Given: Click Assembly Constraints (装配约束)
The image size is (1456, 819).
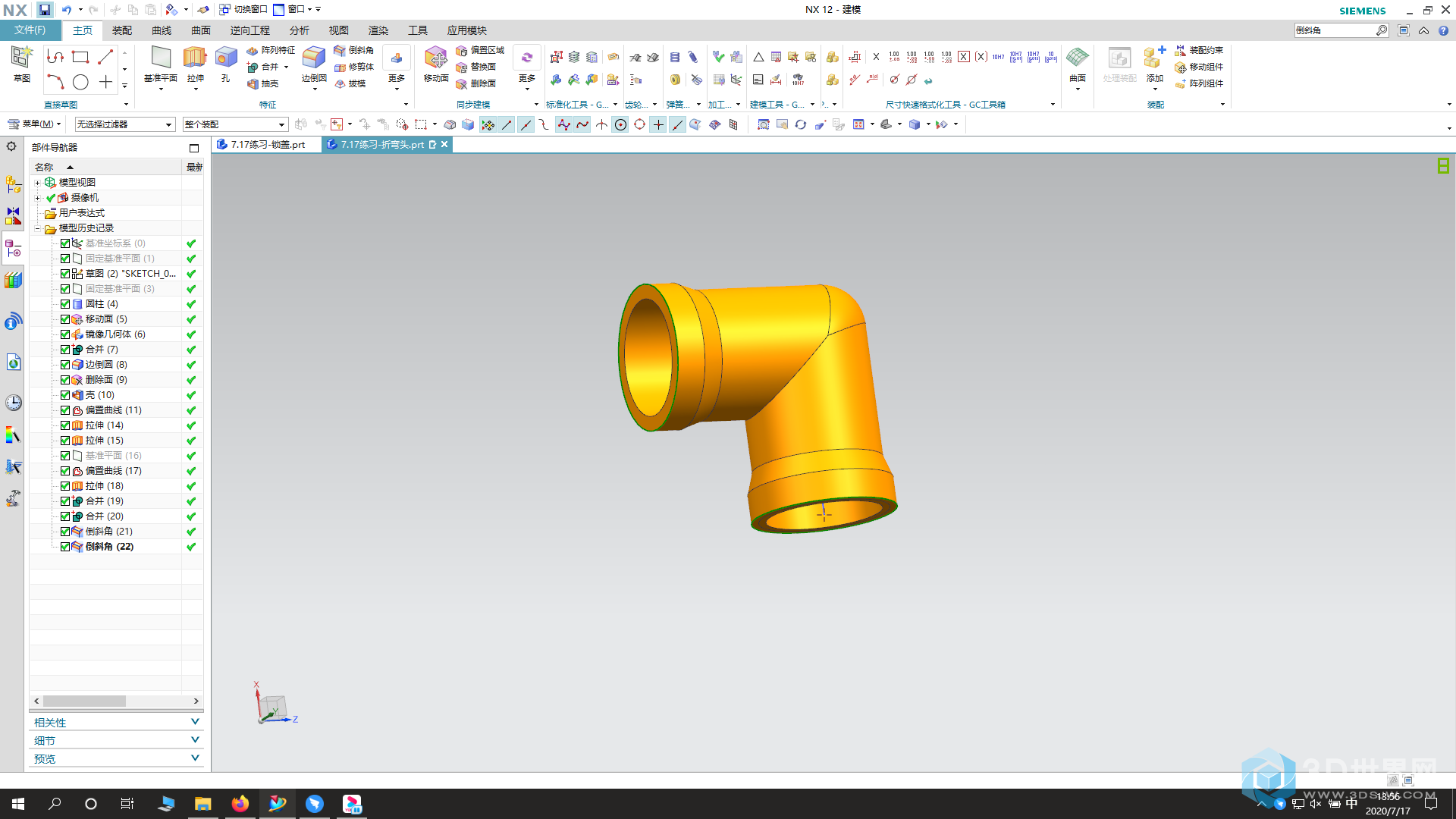Looking at the screenshot, I should click(1199, 50).
